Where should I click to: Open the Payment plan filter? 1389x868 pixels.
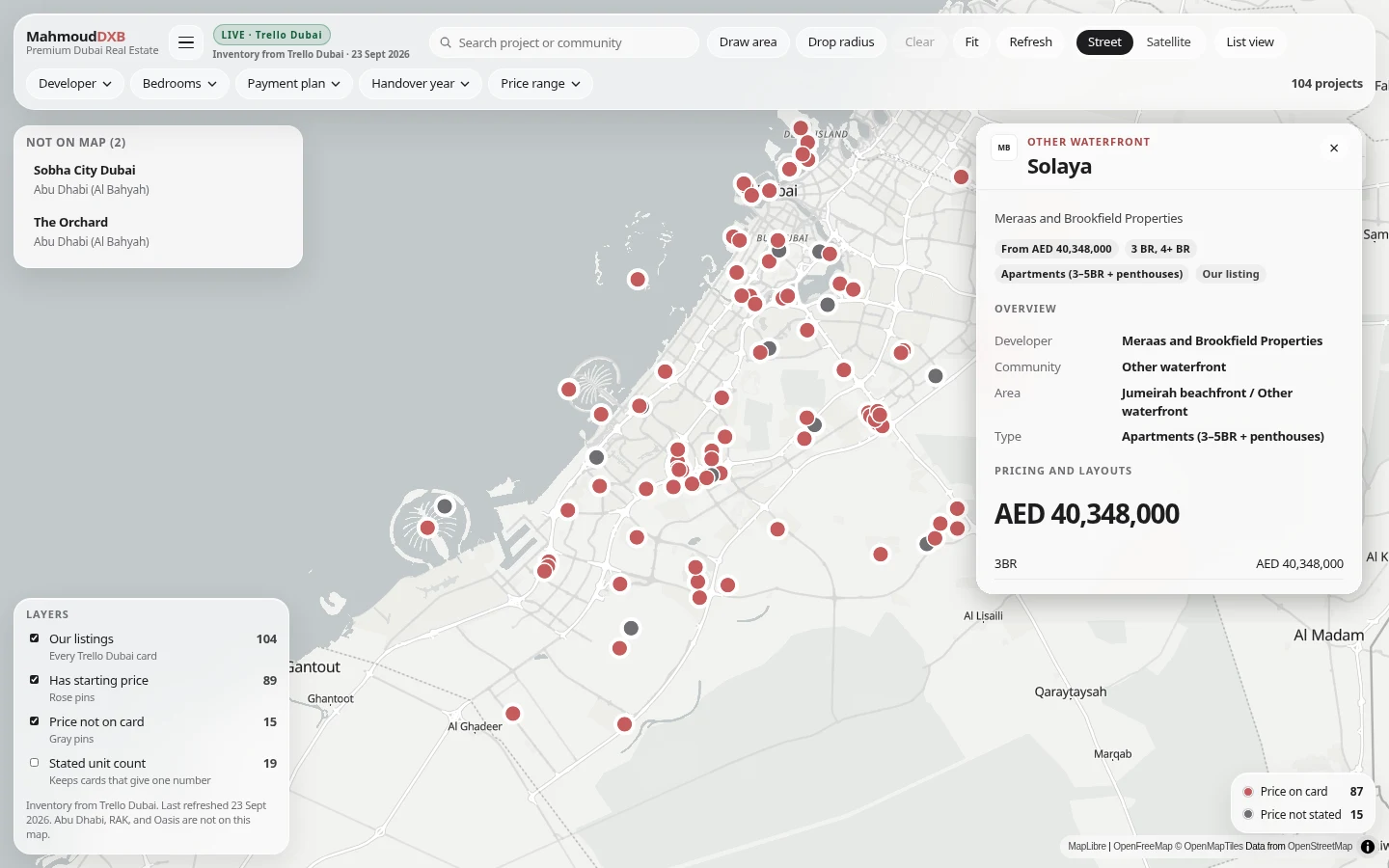coord(294,84)
